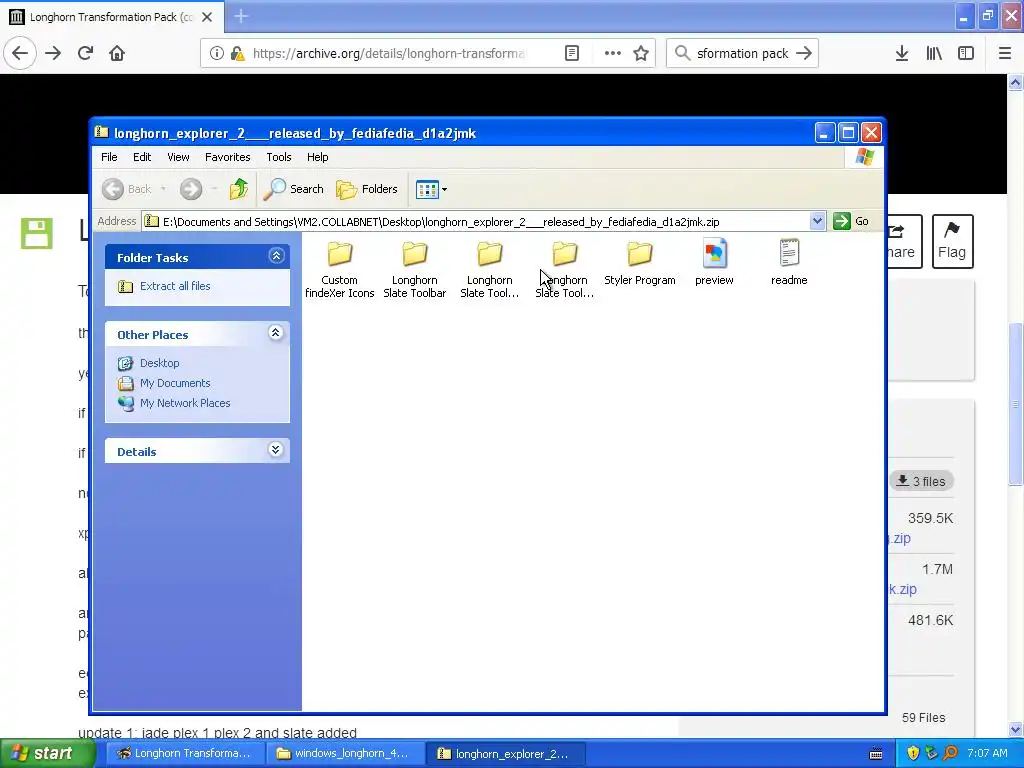Click the Forward arrow in Explorer toolbar

click(191, 189)
